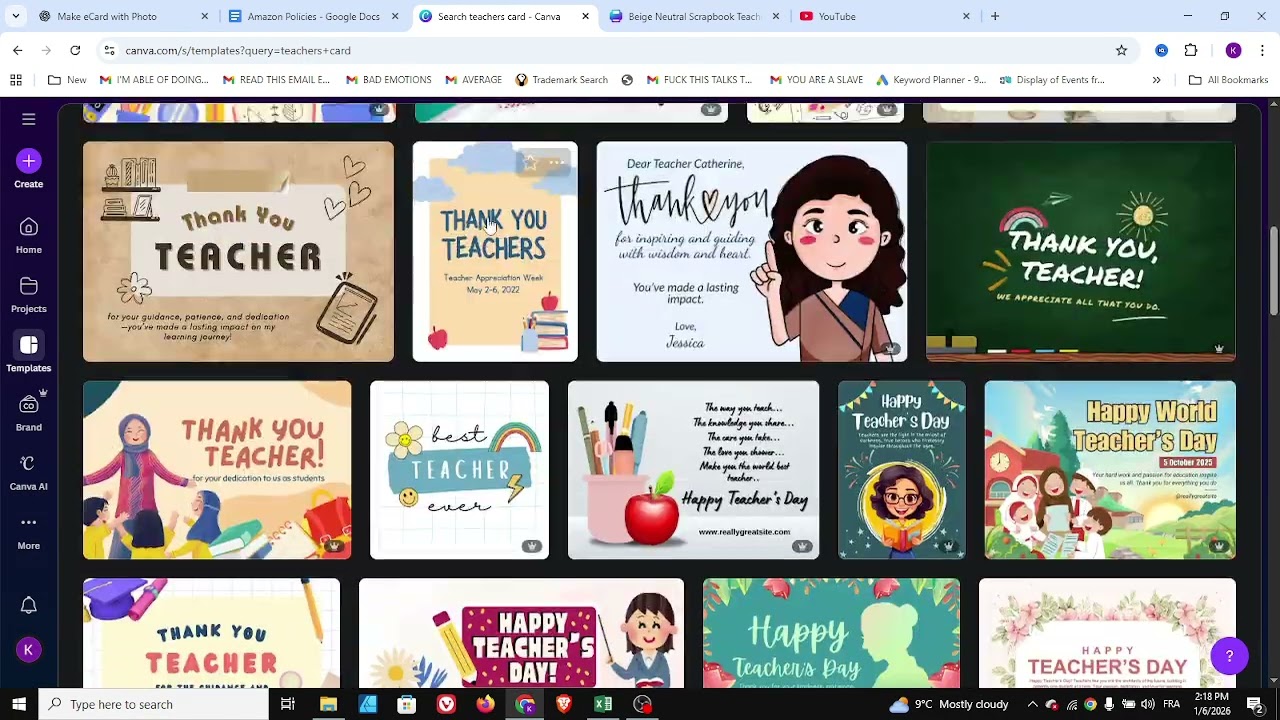View site information icon in address bar
The width and height of the screenshot is (1280, 720).
108,50
